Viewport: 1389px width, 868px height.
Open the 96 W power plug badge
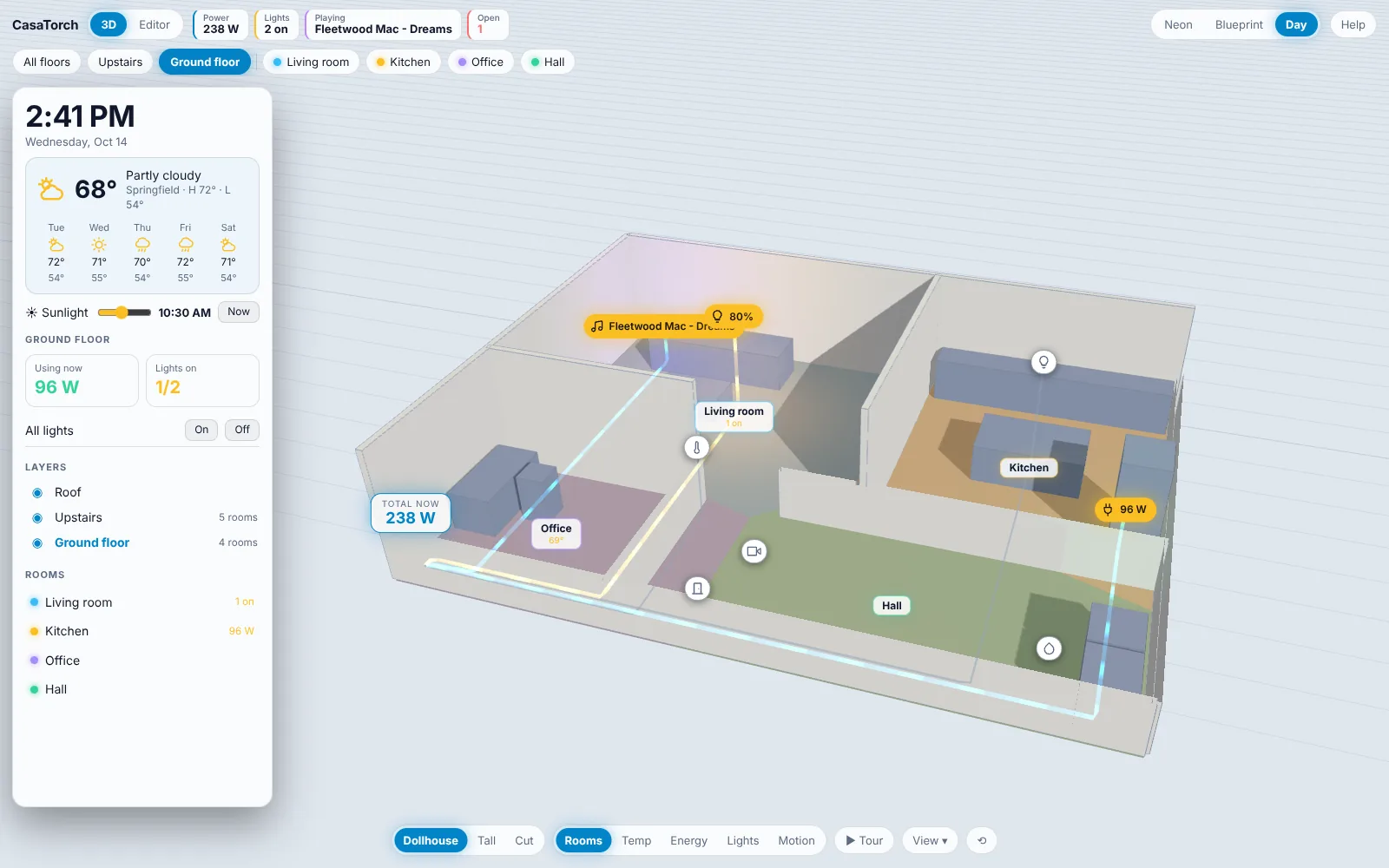pyautogui.click(x=1125, y=510)
